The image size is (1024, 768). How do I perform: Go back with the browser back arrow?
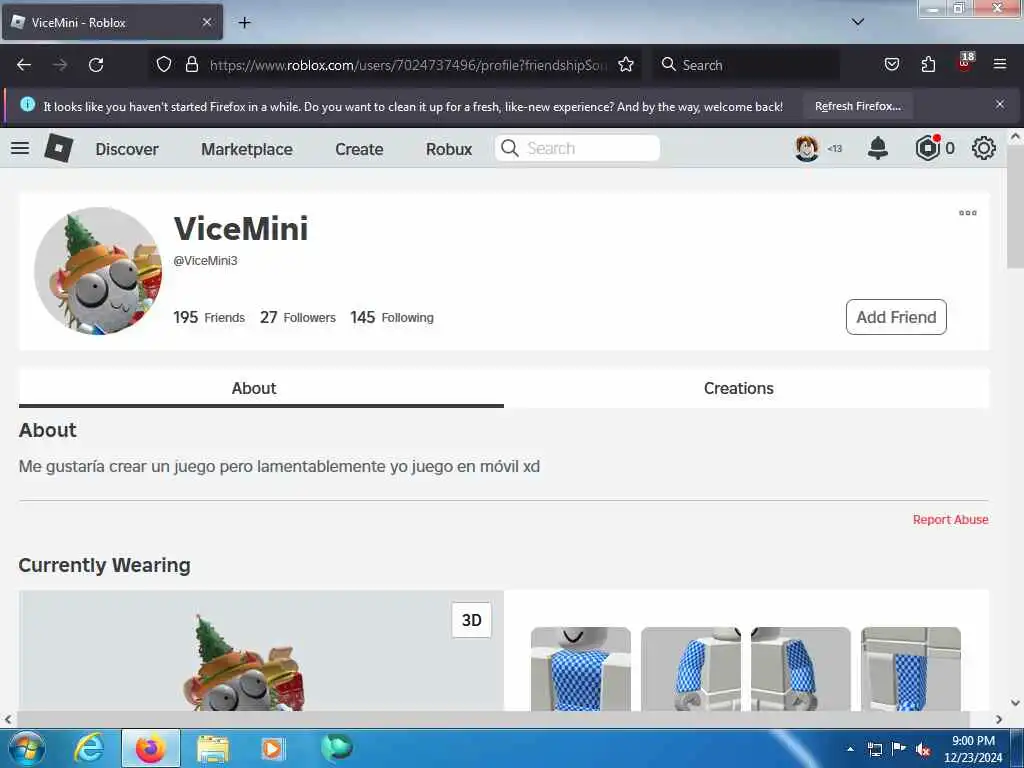[x=24, y=65]
